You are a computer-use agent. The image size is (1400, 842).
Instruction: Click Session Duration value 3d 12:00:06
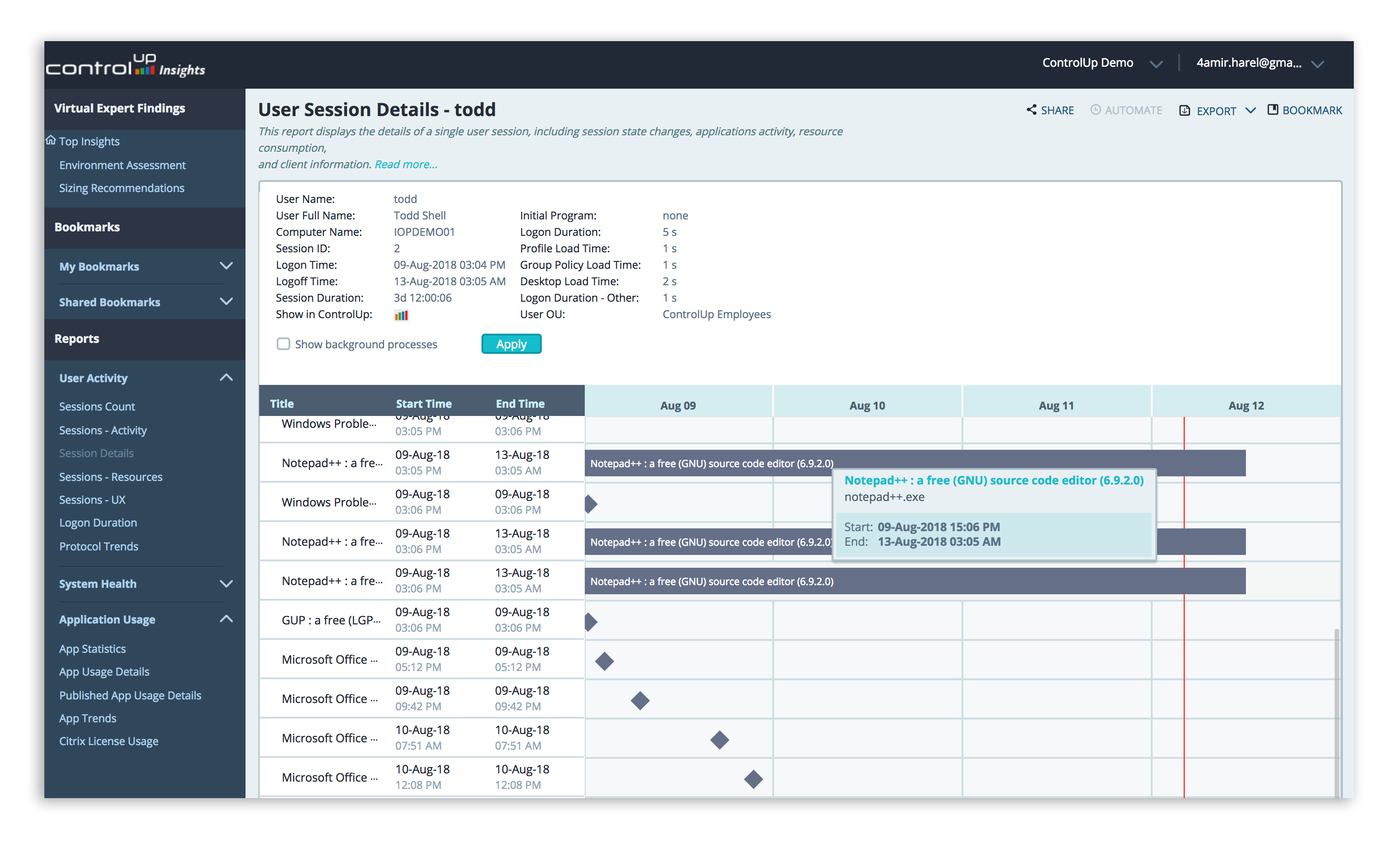pos(422,297)
